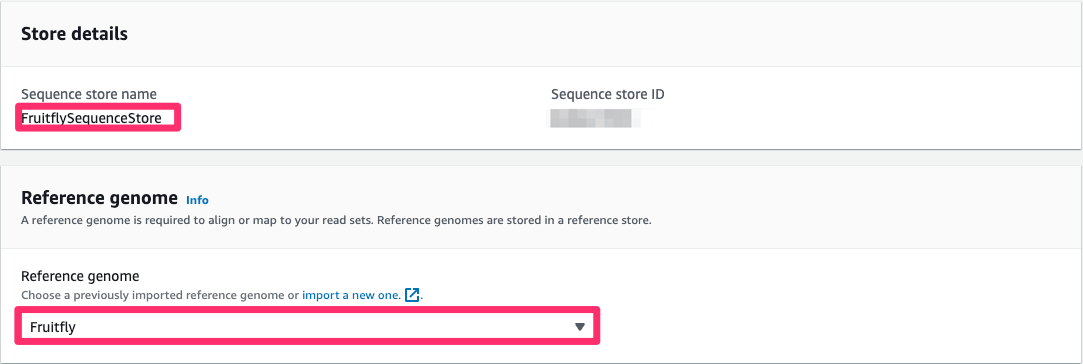Click the Sequence store name label

click(89, 94)
